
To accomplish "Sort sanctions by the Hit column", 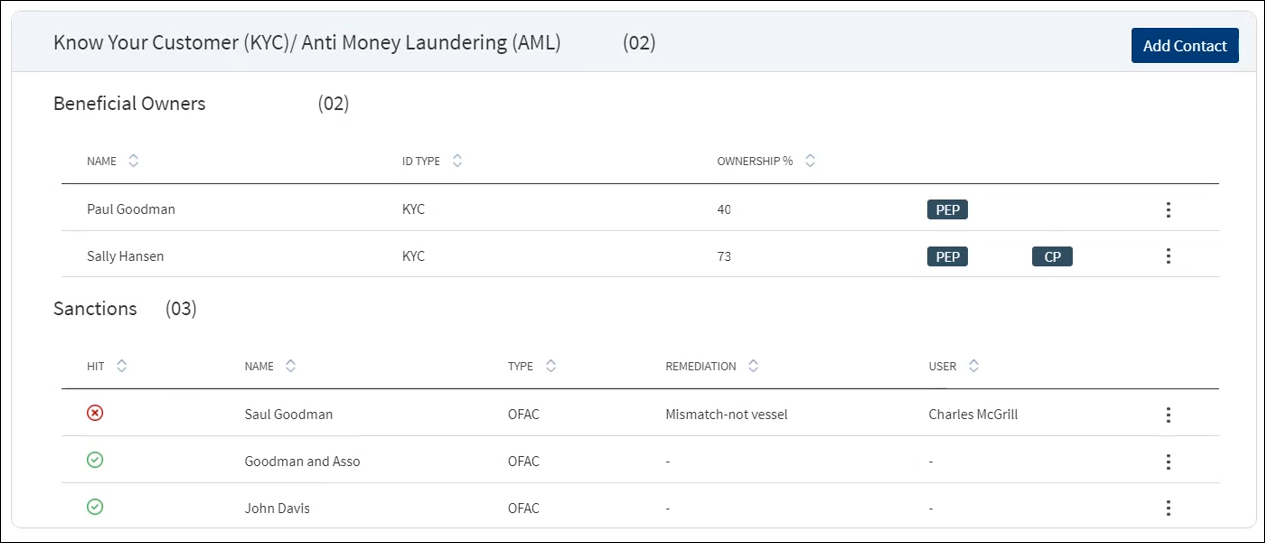I will click(x=122, y=366).
